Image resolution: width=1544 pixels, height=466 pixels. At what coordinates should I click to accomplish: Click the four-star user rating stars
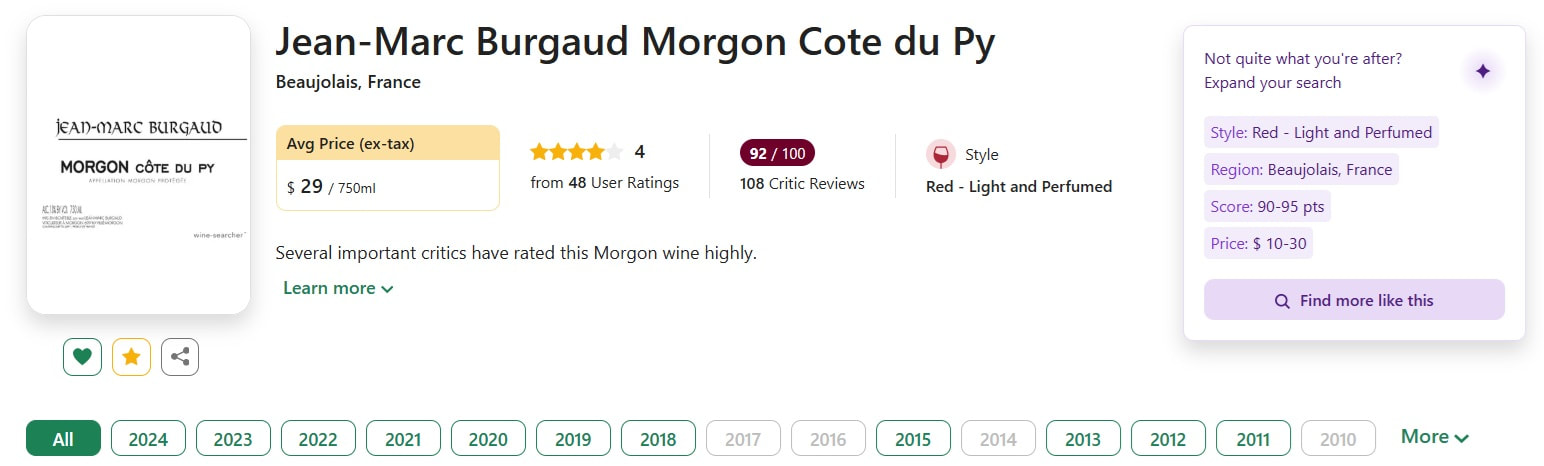[576, 152]
